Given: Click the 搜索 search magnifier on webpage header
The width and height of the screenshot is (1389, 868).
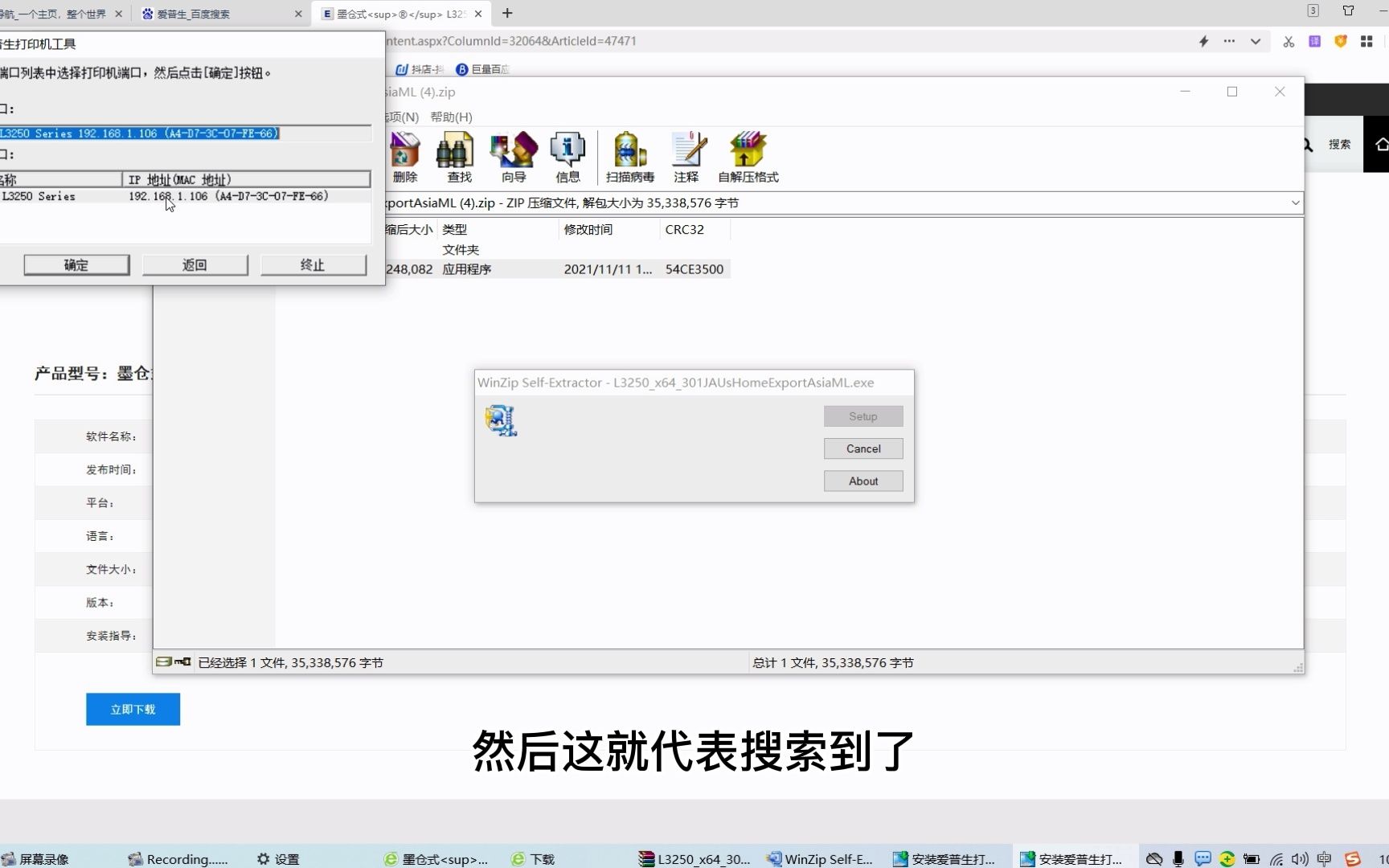Looking at the screenshot, I should [x=1307, y=145].
